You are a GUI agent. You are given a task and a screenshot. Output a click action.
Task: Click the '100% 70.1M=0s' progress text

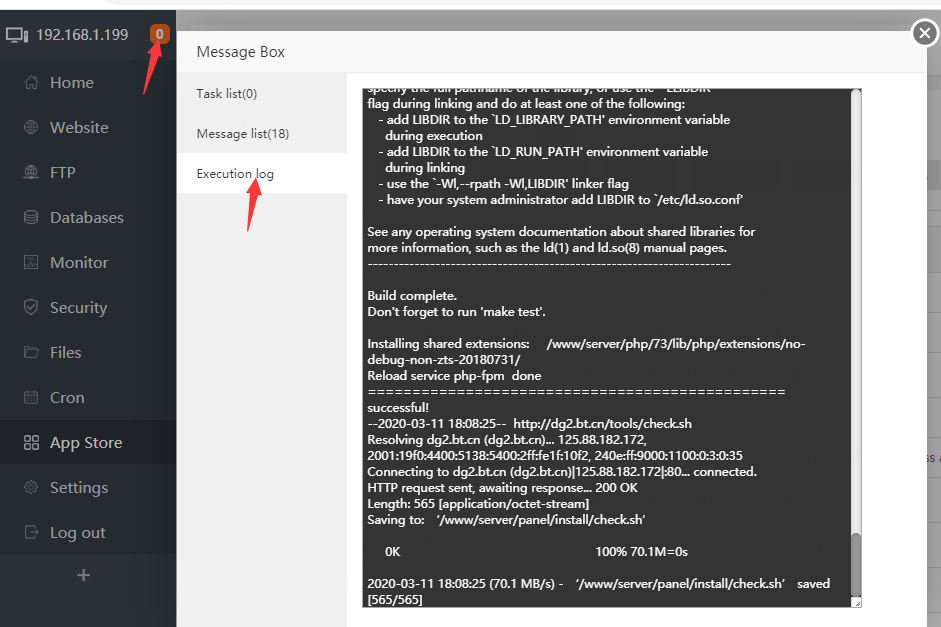pyautogui.click(x=642, y=552)
